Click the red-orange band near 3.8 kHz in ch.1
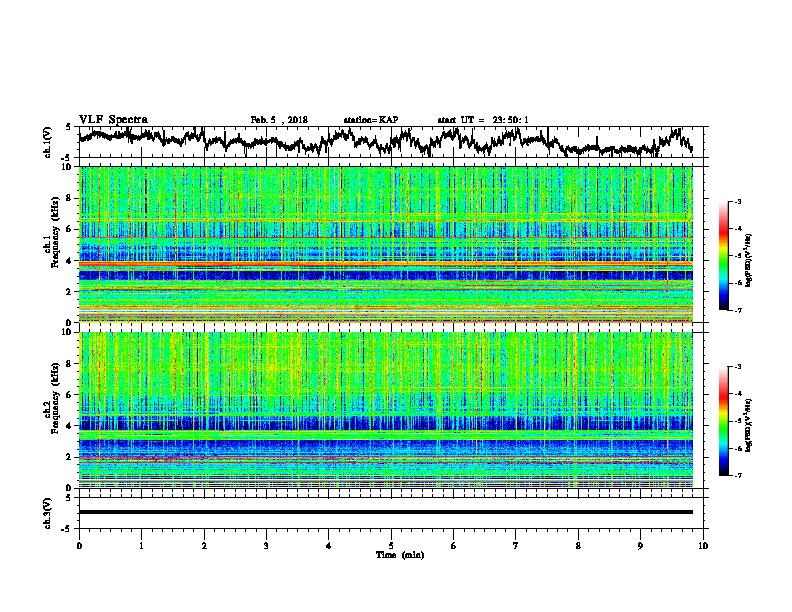 (386, 264)
